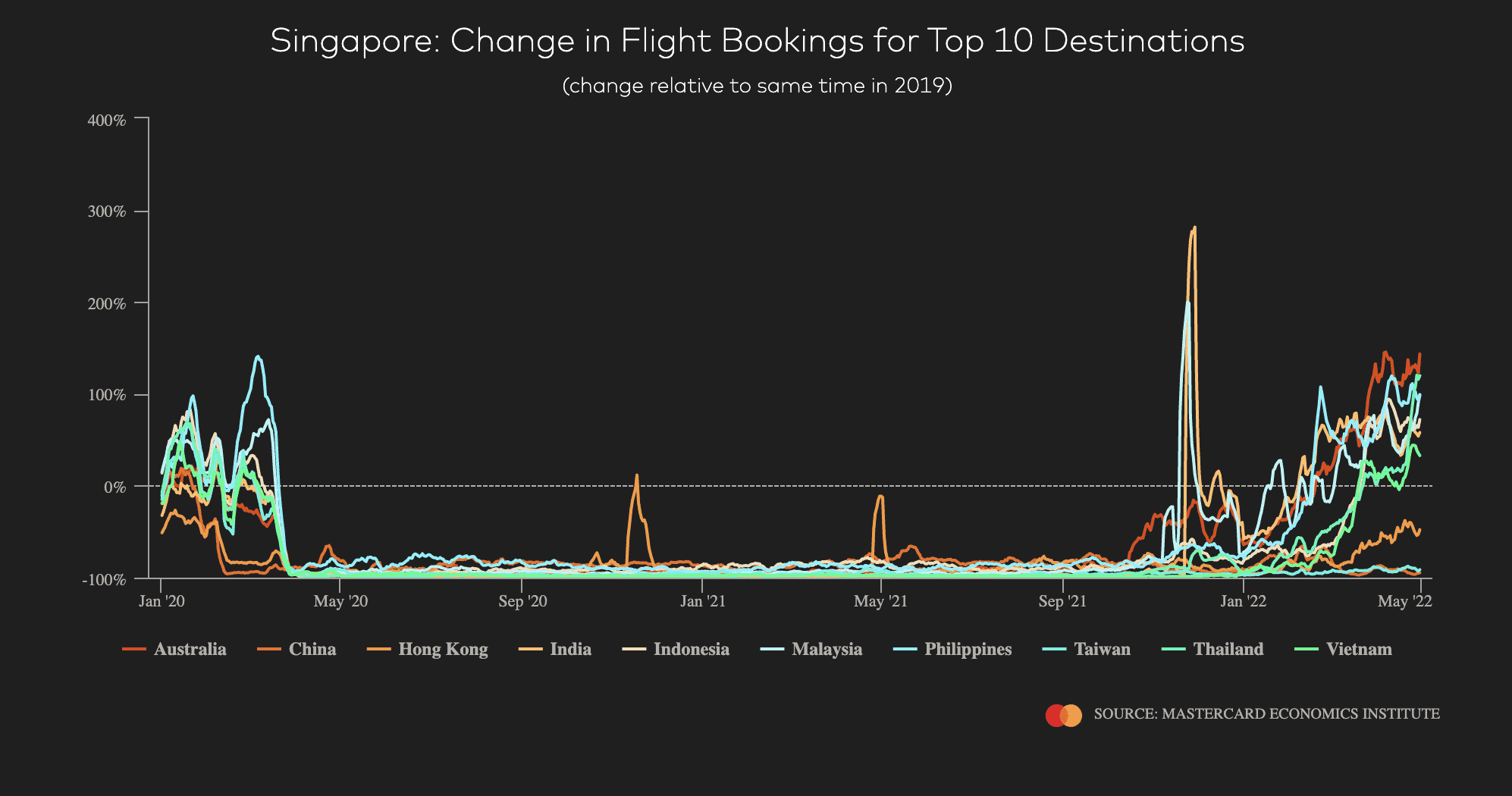Viewport: 1512px width, 796px height.
Task: Click the Sep '21 x-axis label
Action: [x=1062, y=602]
